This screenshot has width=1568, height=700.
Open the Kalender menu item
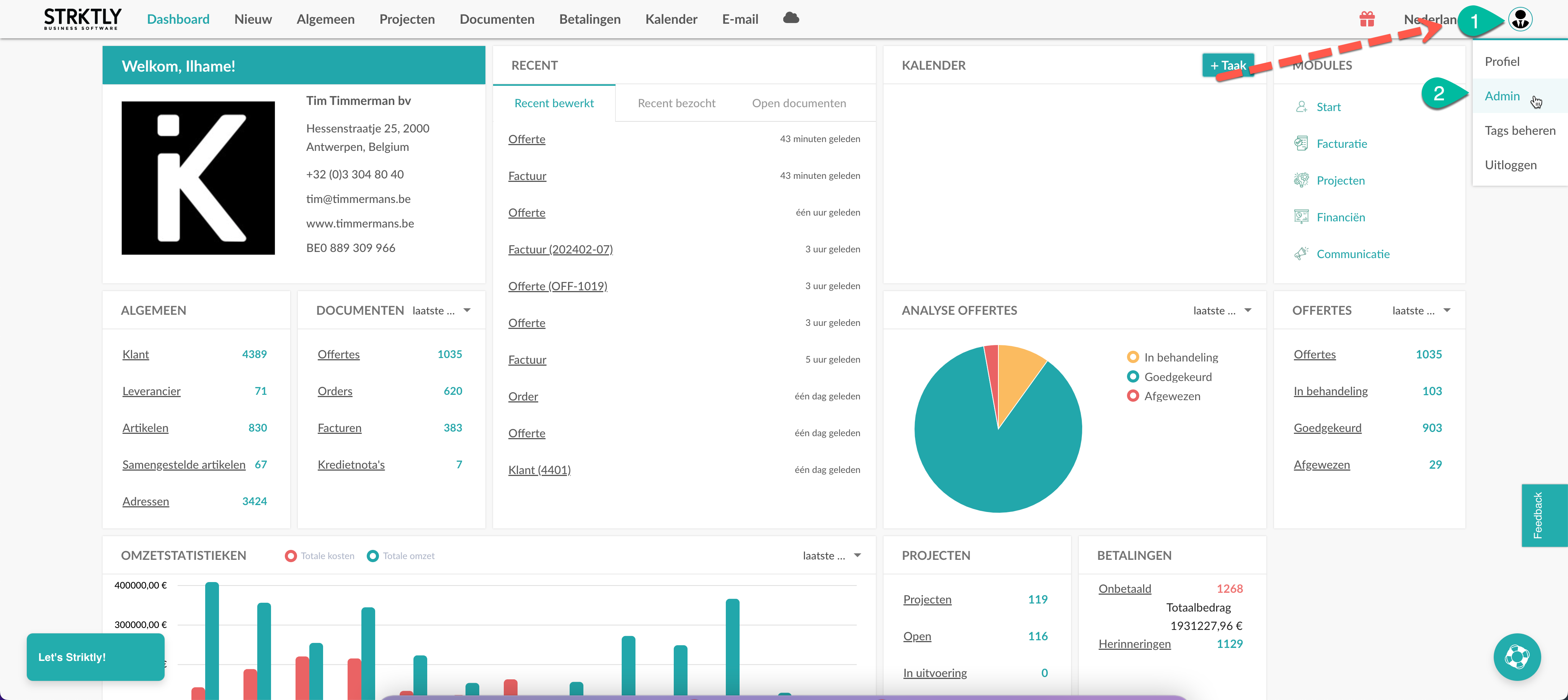pyautogui.click(x=671, y=19)
